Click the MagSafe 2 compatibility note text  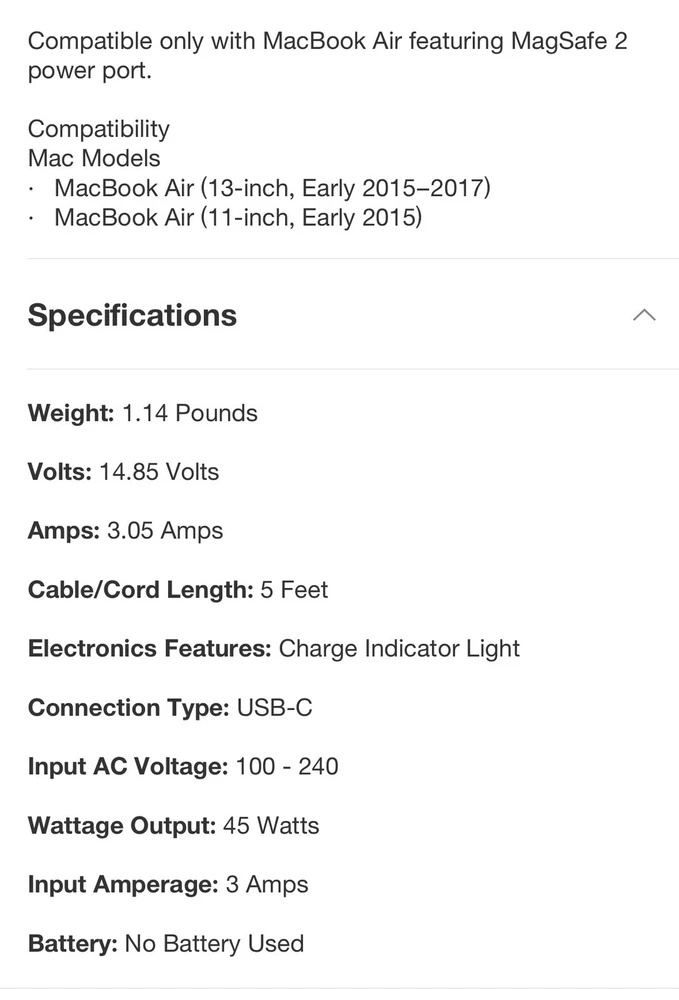(x=327, y=57)
